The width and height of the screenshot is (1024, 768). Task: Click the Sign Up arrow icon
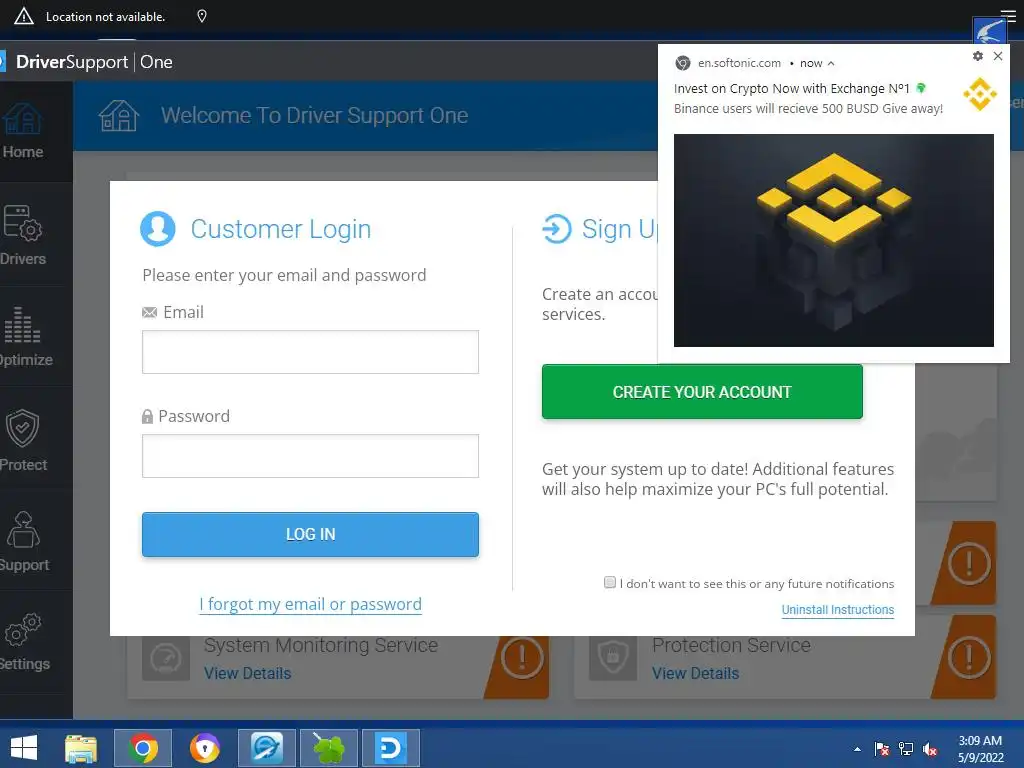[556, 229]
